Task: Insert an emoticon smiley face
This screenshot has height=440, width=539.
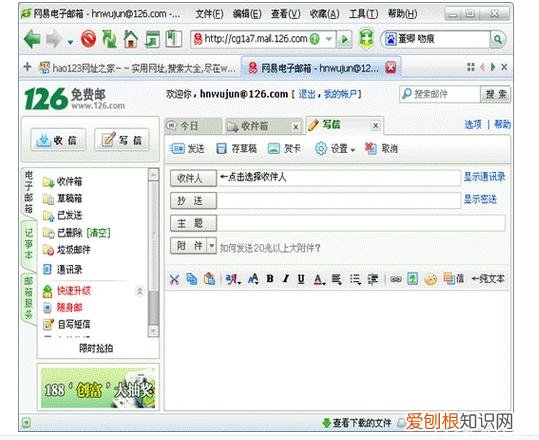Action: tap(430, 279)
